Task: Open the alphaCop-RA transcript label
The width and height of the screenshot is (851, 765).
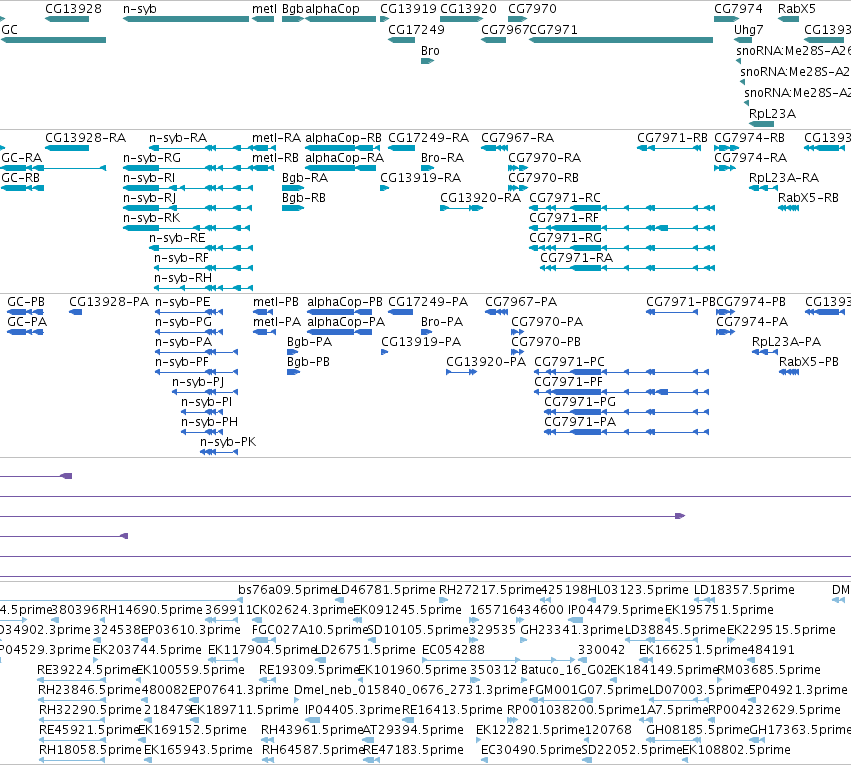Action: [345, 158]
